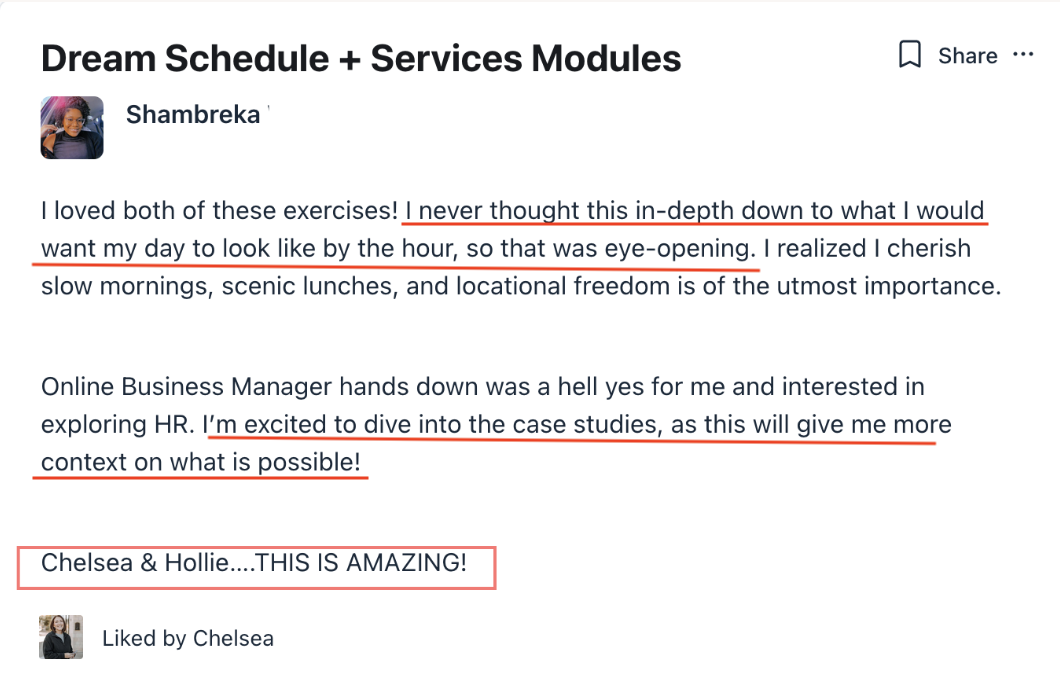
Task: Click the "Liked by Chelsea" text
Action: (188, 638)
